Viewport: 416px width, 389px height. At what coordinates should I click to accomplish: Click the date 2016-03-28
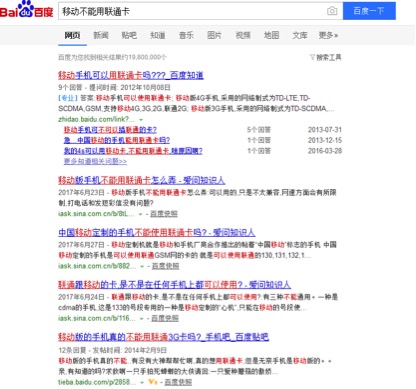click(x=325, y=151)
